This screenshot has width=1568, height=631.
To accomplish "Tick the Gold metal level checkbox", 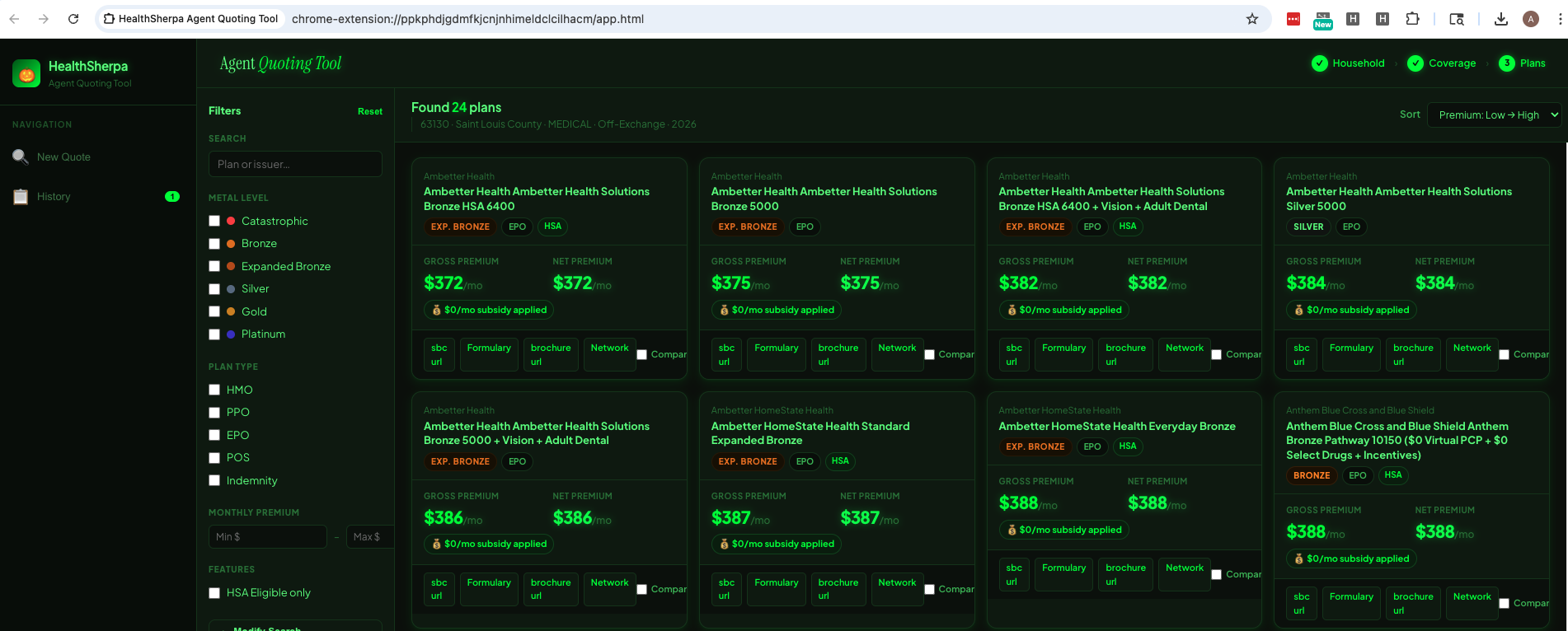I will (x=214, y=311).
